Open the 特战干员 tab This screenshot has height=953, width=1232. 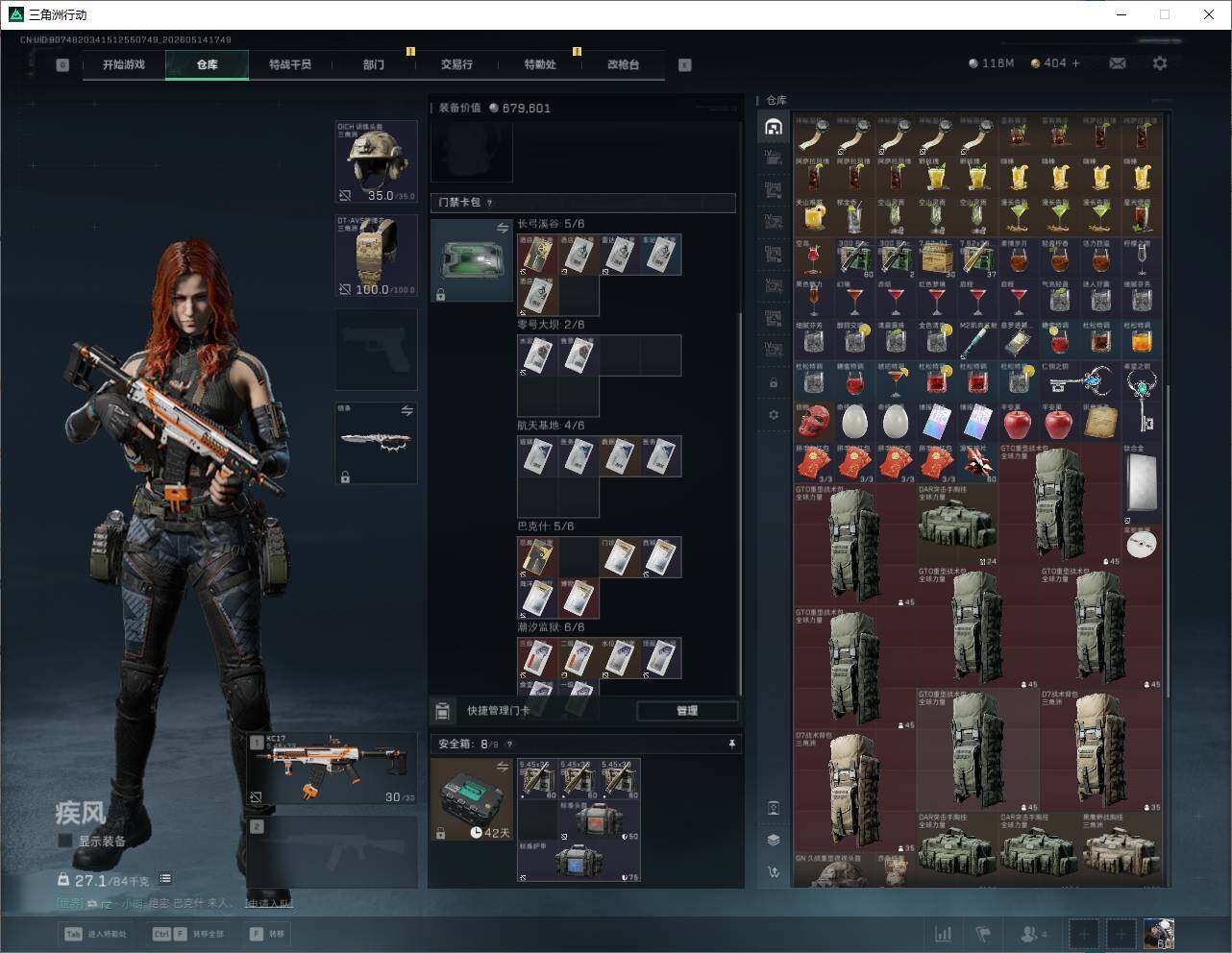290,64
